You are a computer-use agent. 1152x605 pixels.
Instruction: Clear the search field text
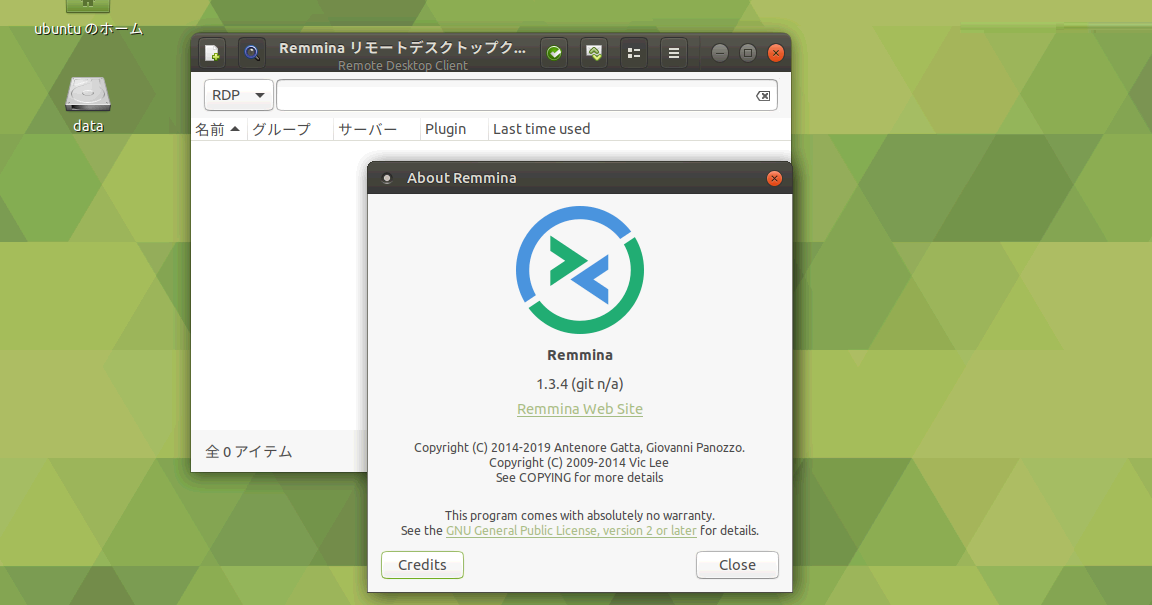(x=762, y=95)
